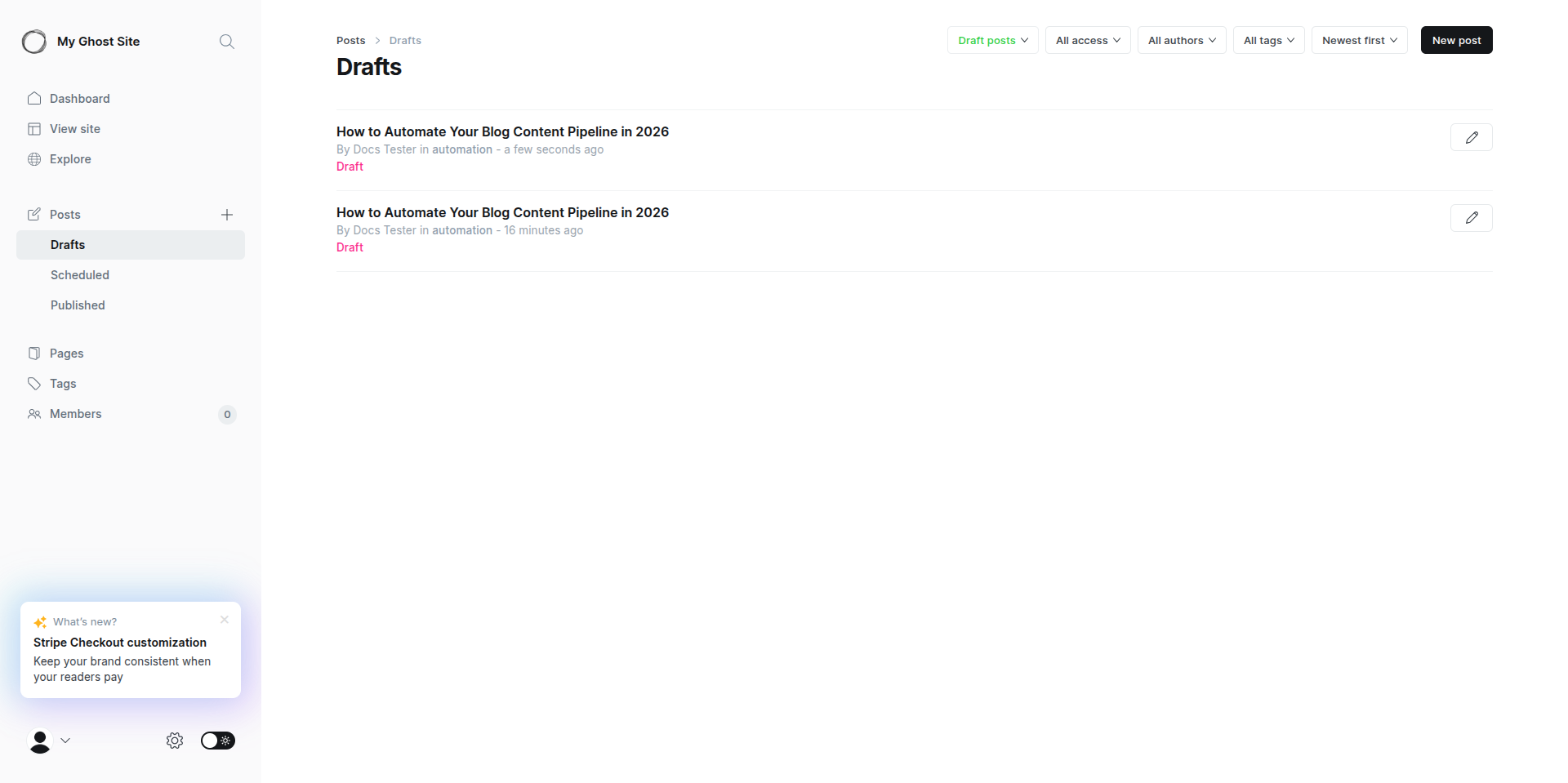
Task: Click the My Ghost Site title
Action: 98,42
